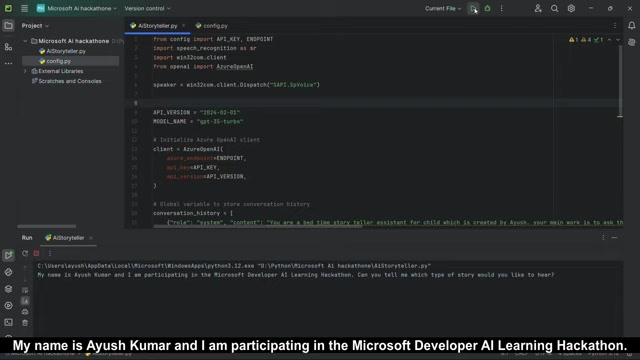
Task: Open the Python Console tool window icon
Action: [x=8, y=272]
